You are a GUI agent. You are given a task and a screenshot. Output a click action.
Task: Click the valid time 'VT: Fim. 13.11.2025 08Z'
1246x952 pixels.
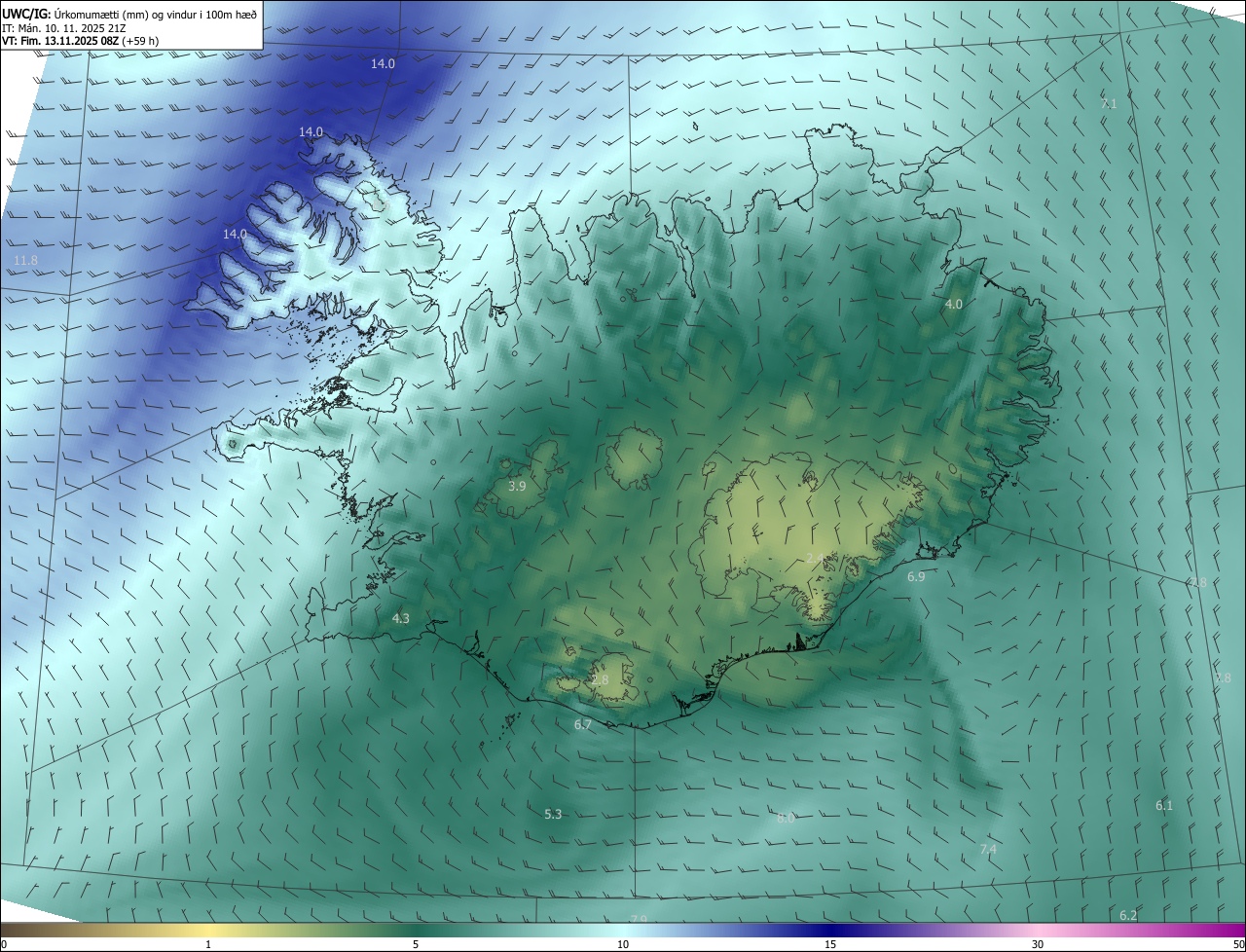60,41
